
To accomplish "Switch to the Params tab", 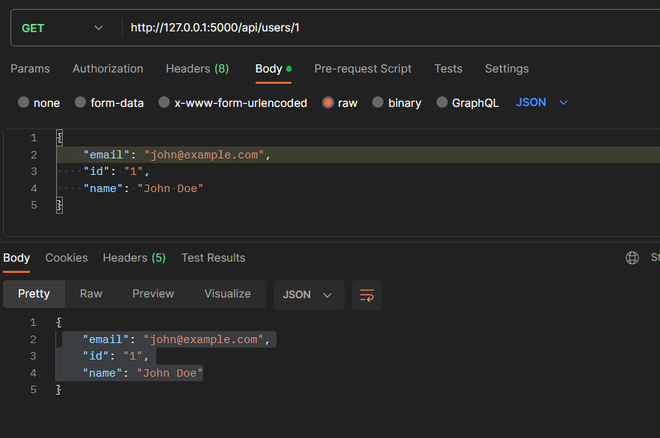I will tap(30, 69).
